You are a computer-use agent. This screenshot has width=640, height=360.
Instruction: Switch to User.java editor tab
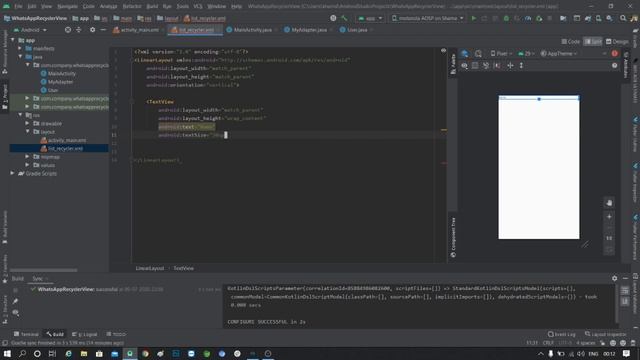[x=355, y=30]
